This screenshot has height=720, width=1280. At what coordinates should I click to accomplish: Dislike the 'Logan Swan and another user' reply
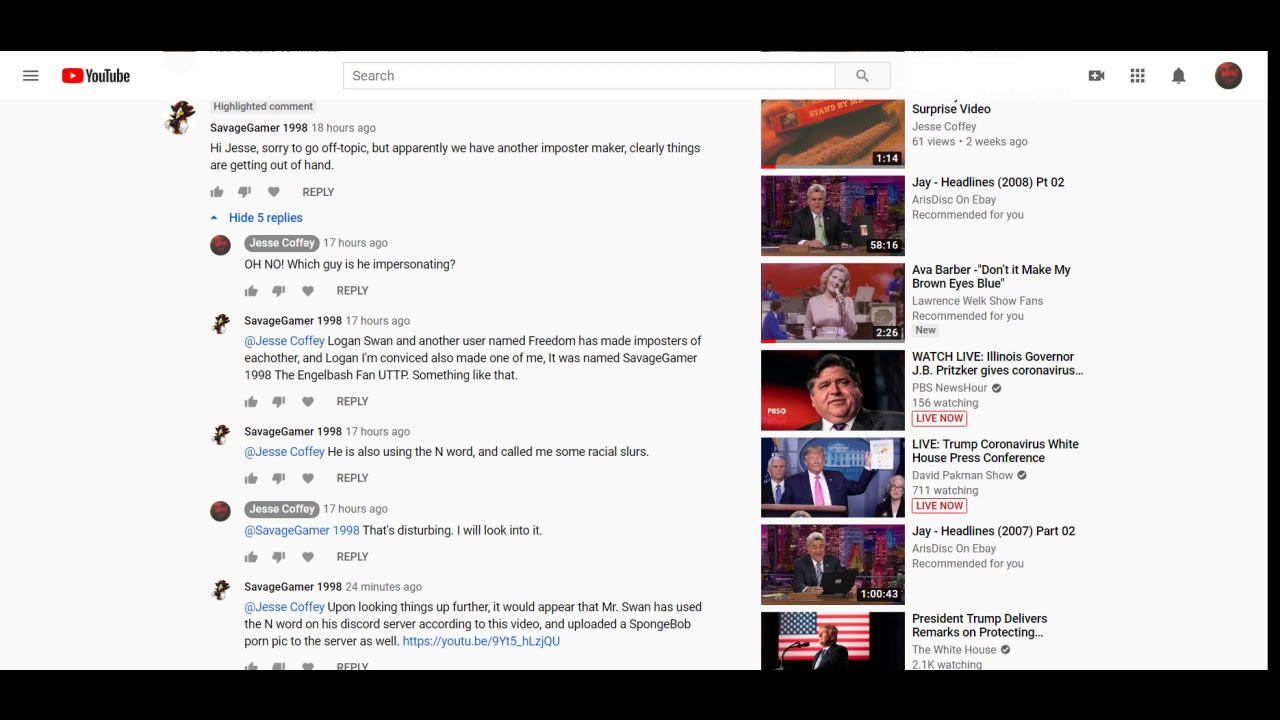[279, 402]
